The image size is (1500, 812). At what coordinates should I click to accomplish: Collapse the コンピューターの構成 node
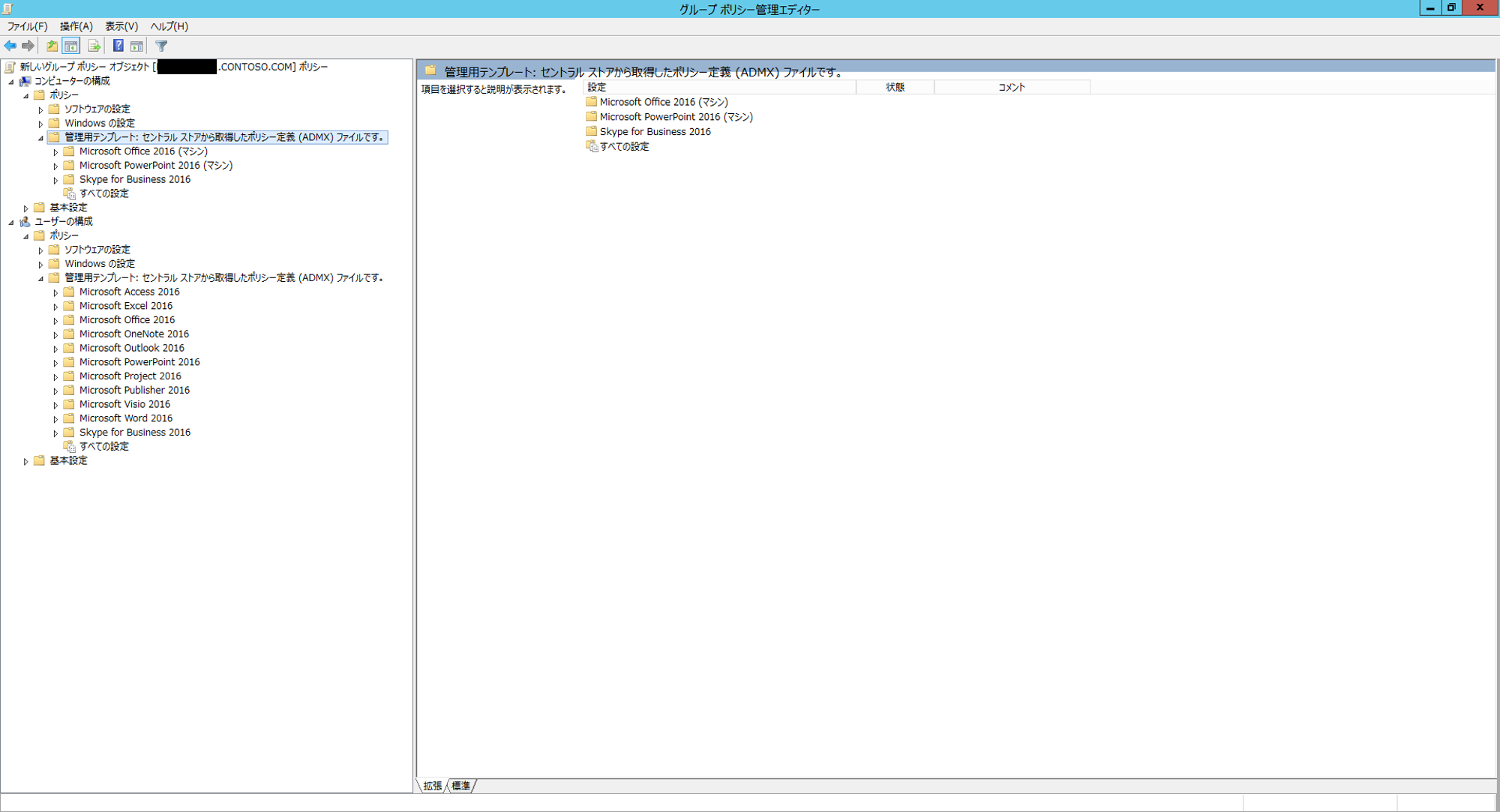(x=11, y=82)
